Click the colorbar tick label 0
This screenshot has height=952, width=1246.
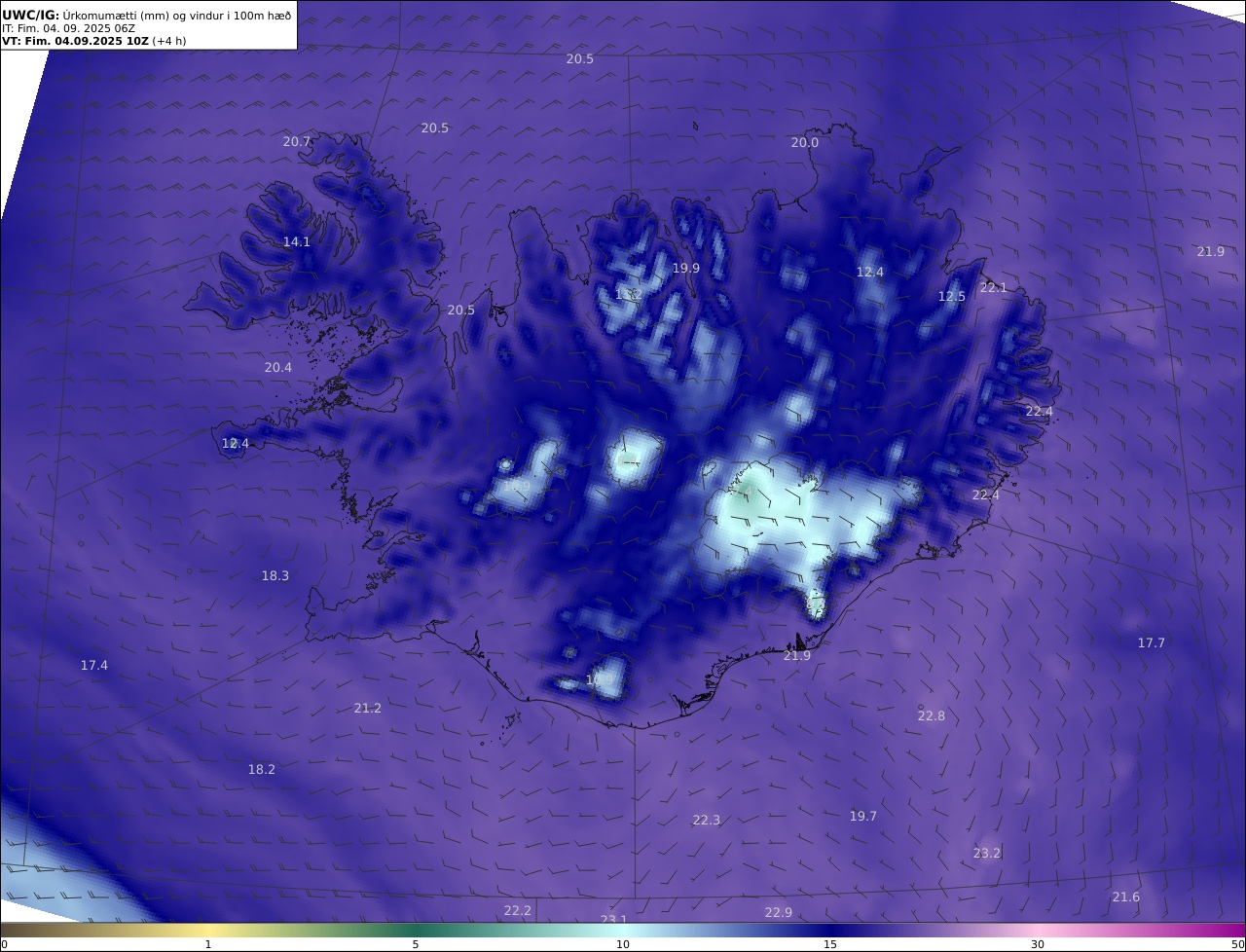4,944
